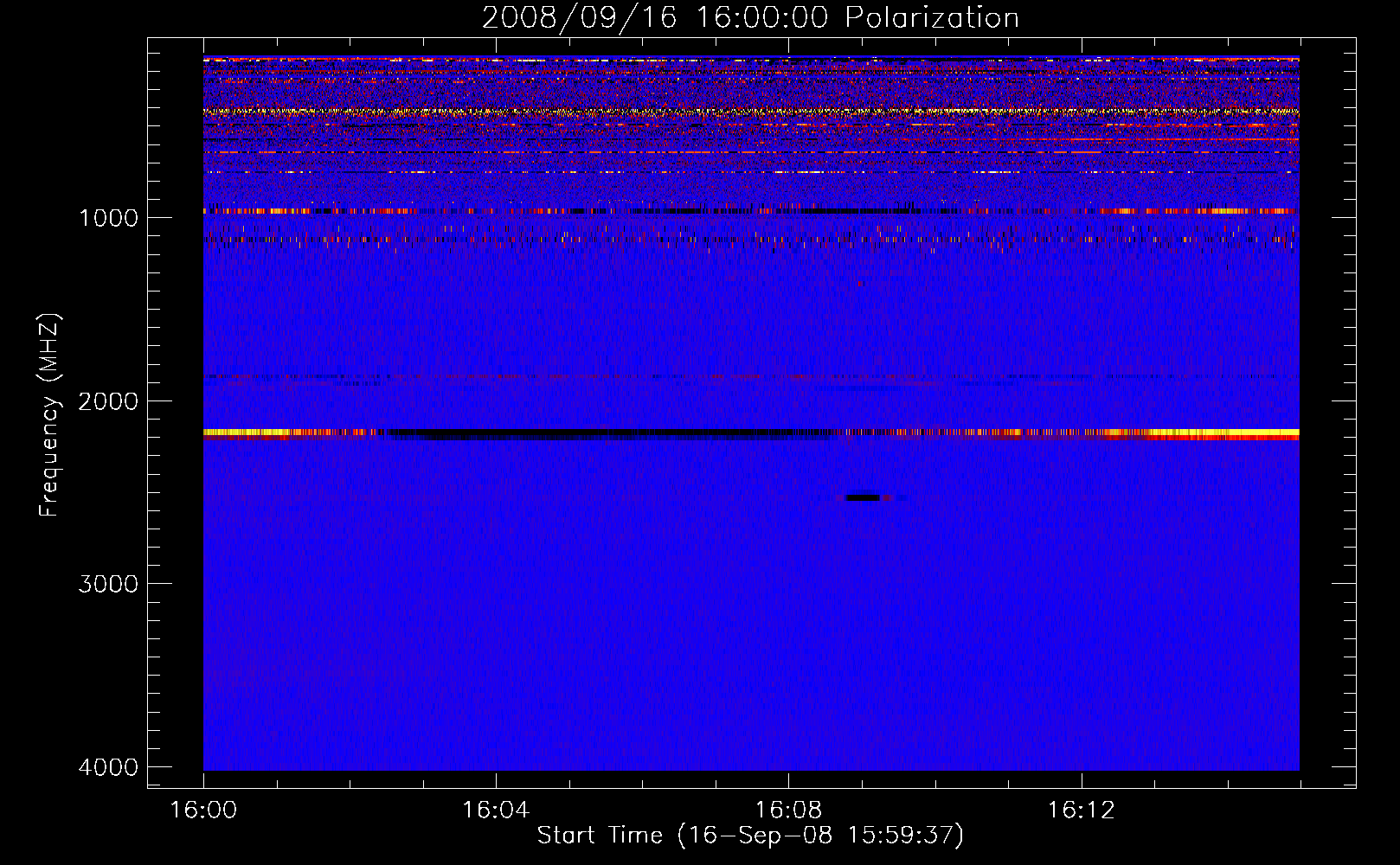Image resolution: width=1400 pixels, height=865 pixels.
Task: Click the 4000 frequency tick label
Action: (x=108, y=767)
